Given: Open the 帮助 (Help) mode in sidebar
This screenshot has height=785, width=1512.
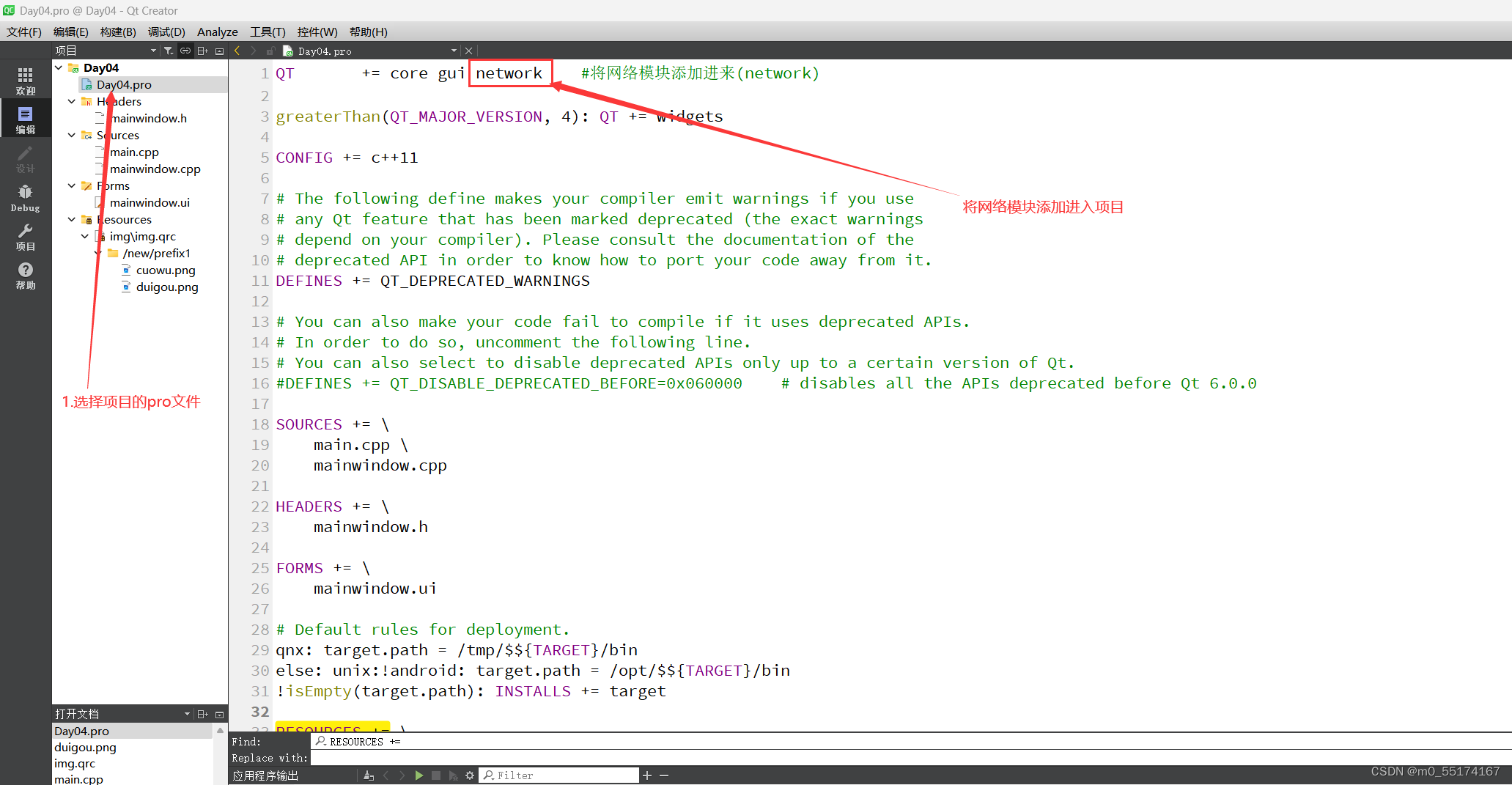Looking at the screenshot, I should click(26, 276).
